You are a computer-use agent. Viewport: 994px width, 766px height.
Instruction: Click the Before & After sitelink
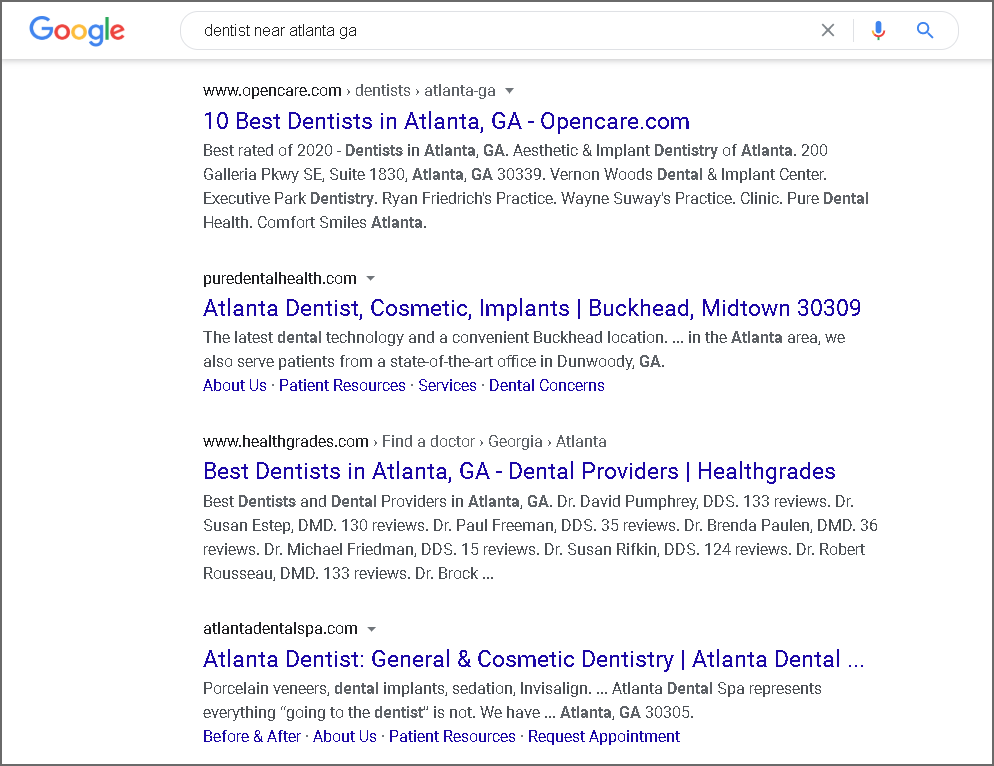coord(252,736)
